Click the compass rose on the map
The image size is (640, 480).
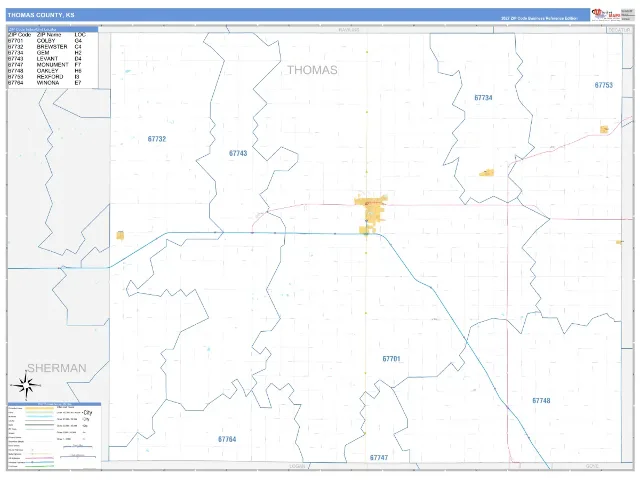coord(26,385)
